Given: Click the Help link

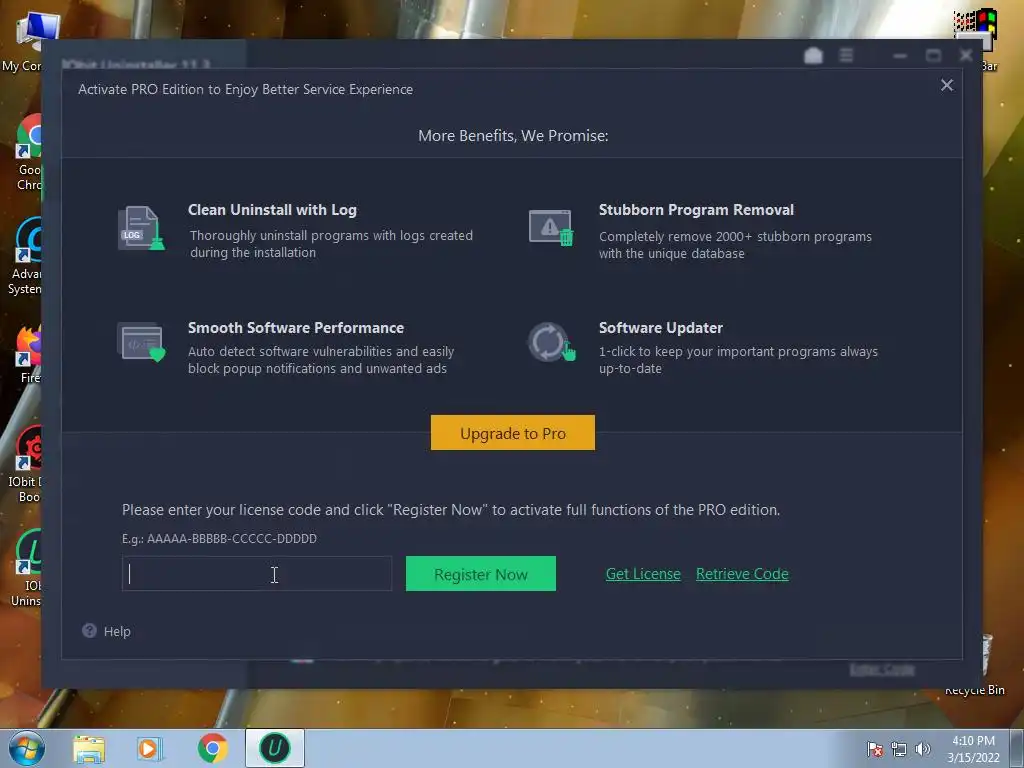Looking at the screenshot, I should pyautogui.click(x=117, y=632).
